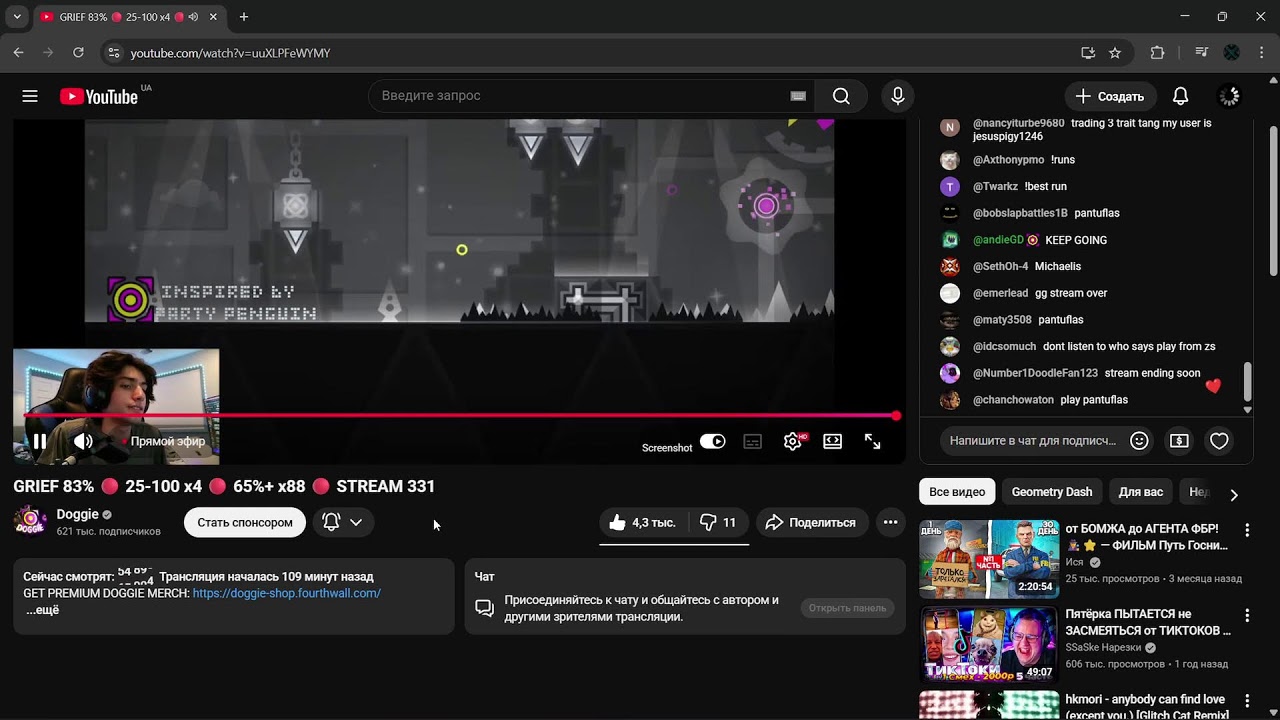
Task: Reload the current page
Action: (x=79, y=53)
